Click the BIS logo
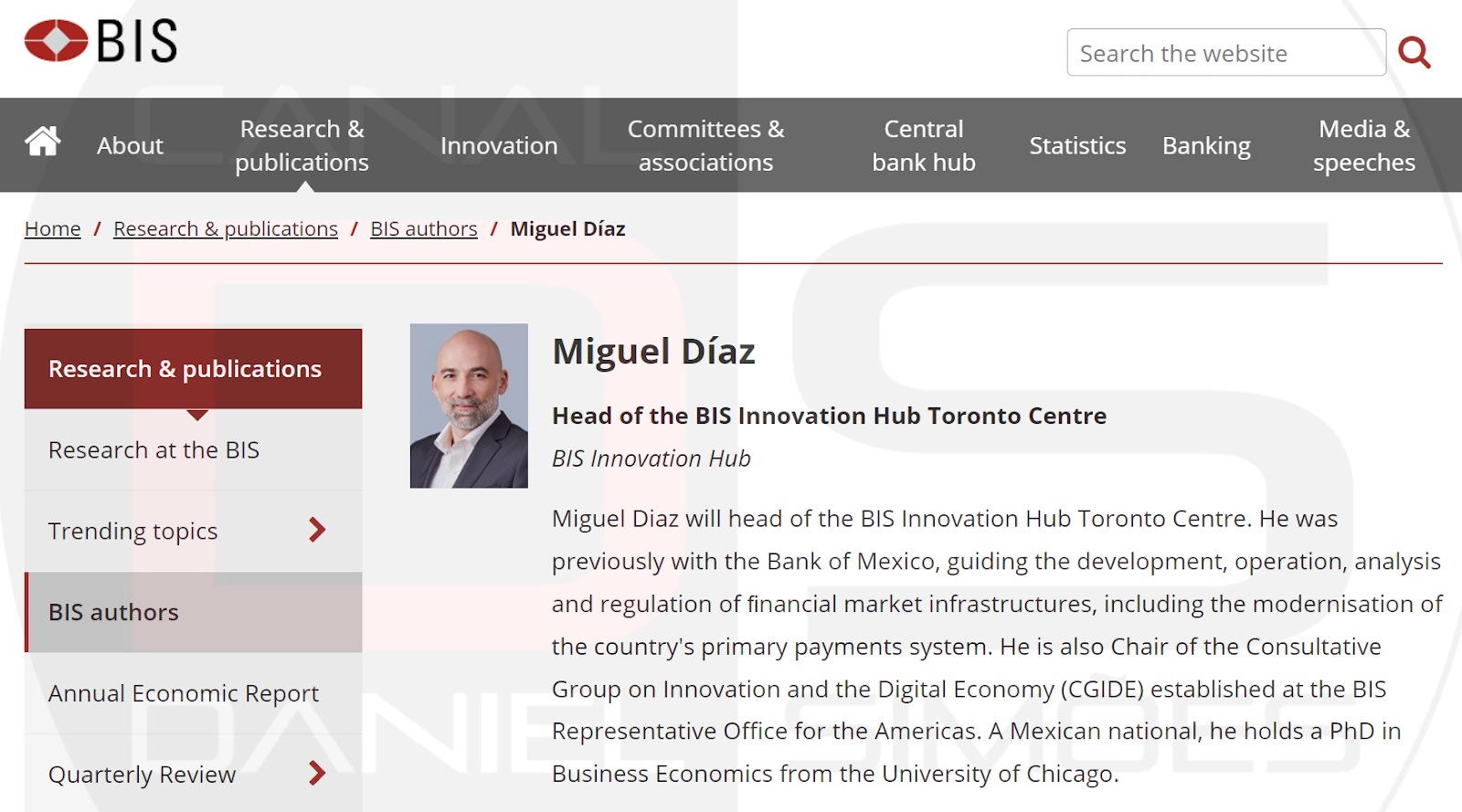Screen dimensions: 1462x812 [101, 41]
